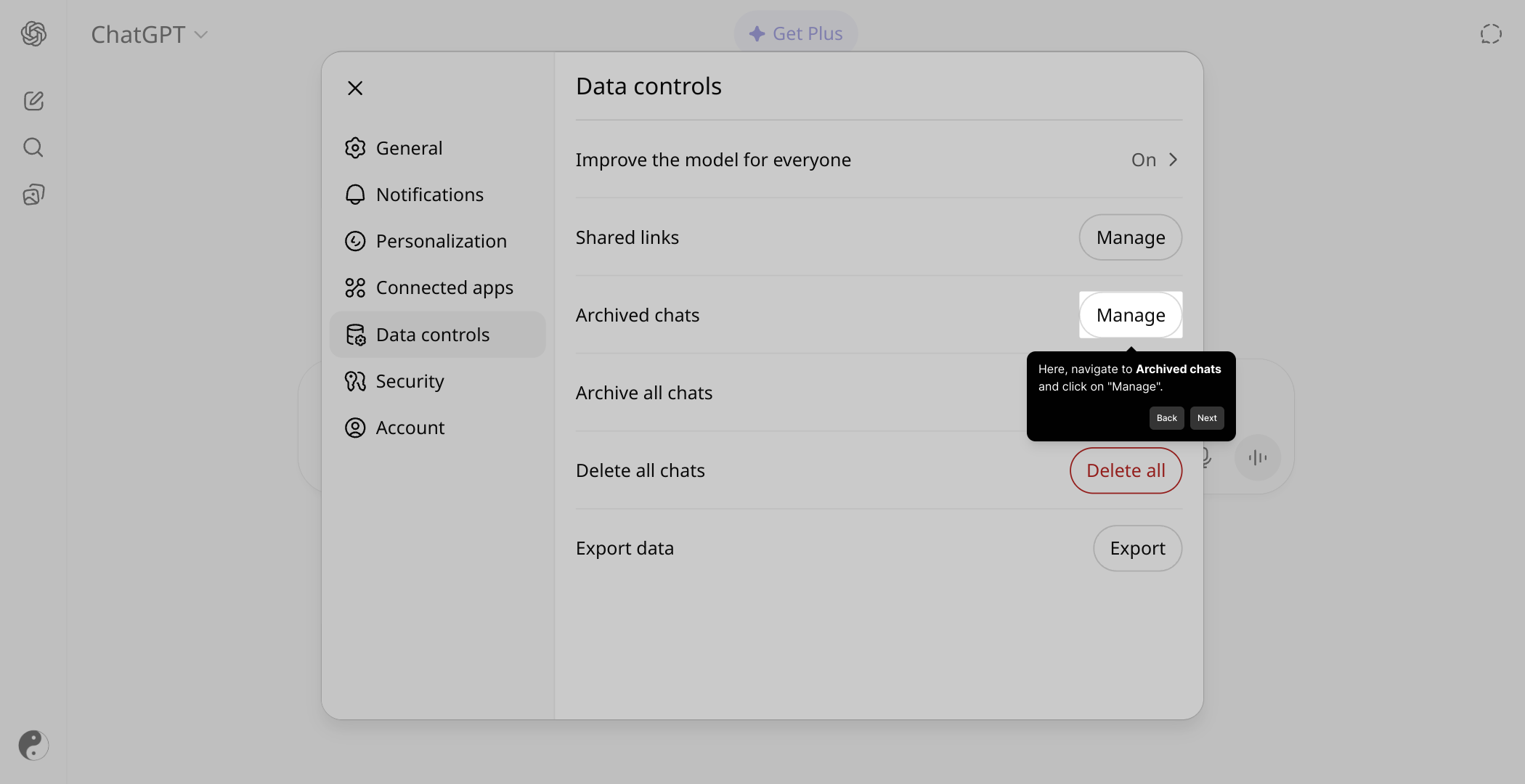Click Get Plus upgrade button
Image resolution: width=1525 pixels, height=784 pixels.
tap(796, 33)
